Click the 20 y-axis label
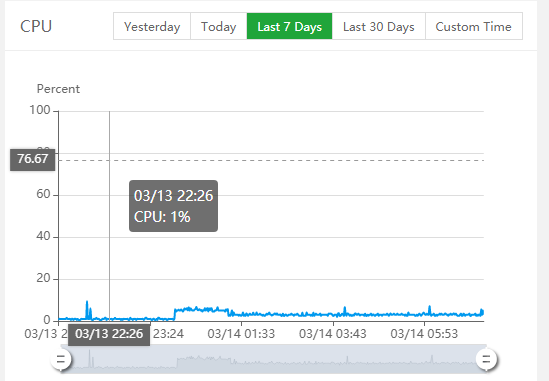Viewport: 549px width, 381px height. (x=43, y=278)
